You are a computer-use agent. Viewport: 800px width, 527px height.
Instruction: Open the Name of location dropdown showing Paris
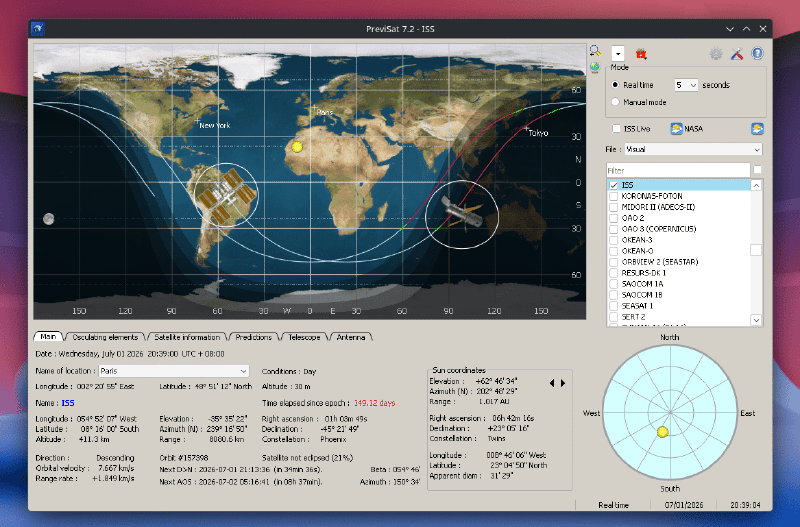pos(173,371)
